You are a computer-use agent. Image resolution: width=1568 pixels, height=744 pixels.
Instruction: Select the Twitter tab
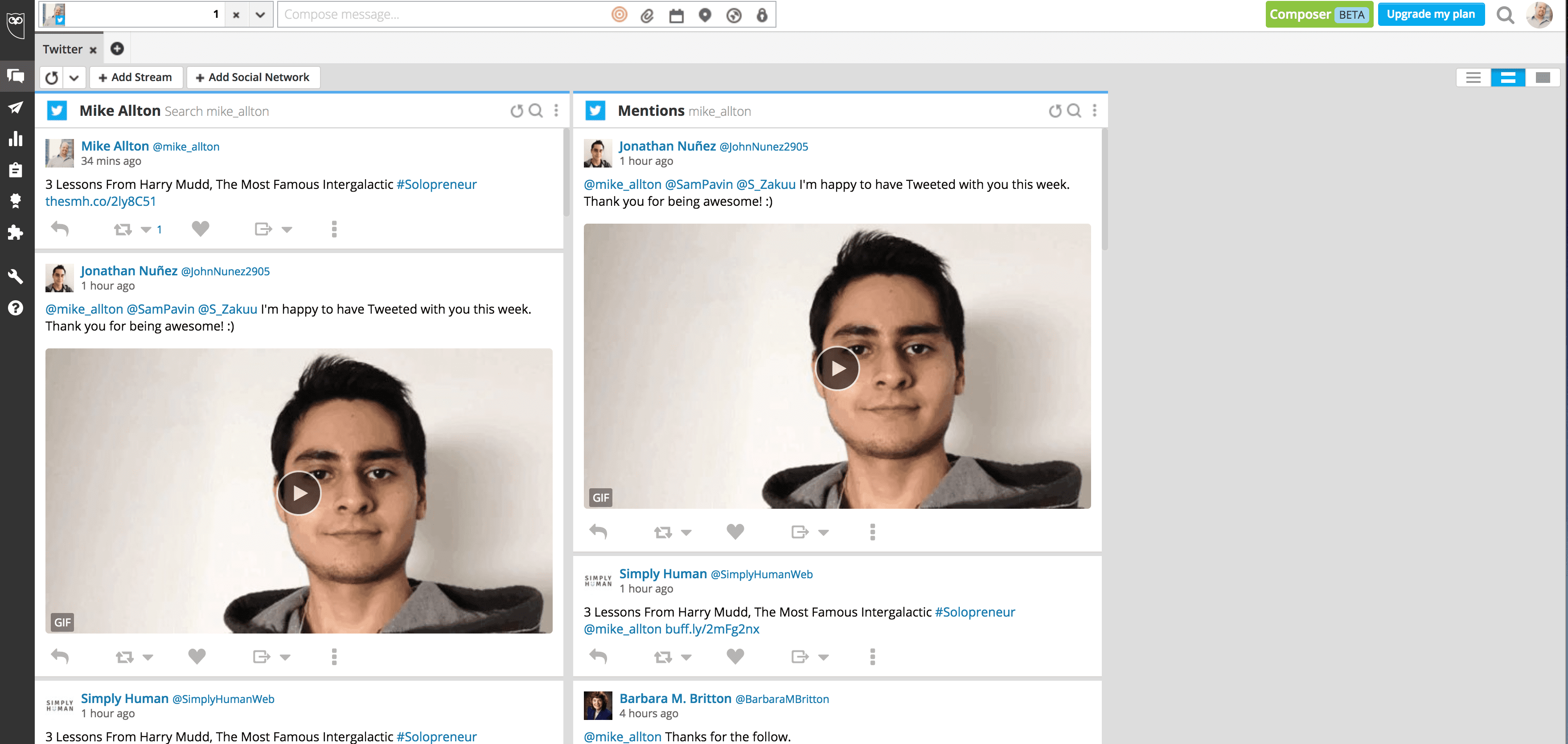coord(62,49)
